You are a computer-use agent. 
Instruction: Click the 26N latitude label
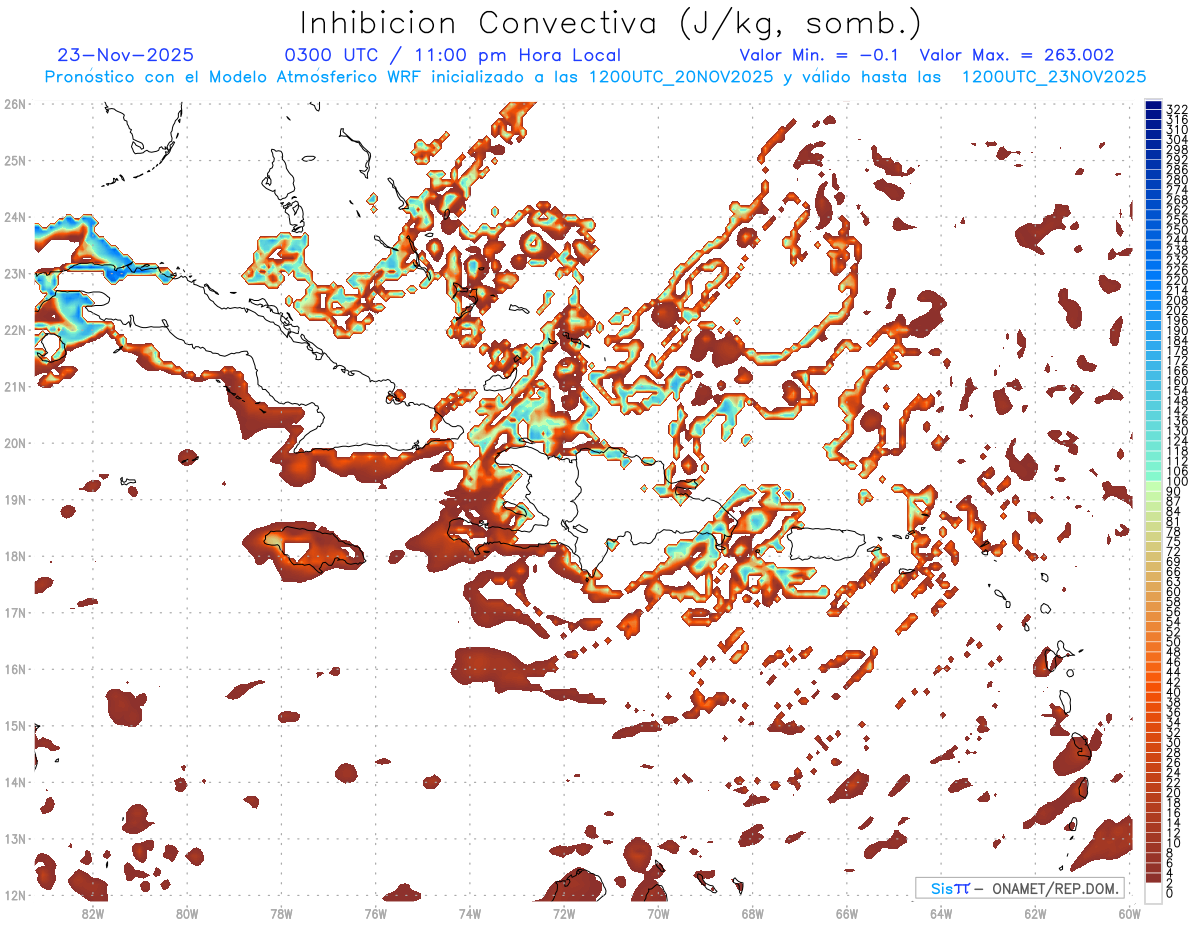coord(14,103)
